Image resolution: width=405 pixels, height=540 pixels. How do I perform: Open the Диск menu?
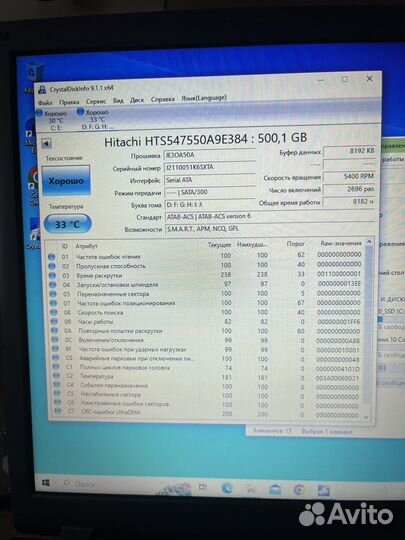click(136, 100)
